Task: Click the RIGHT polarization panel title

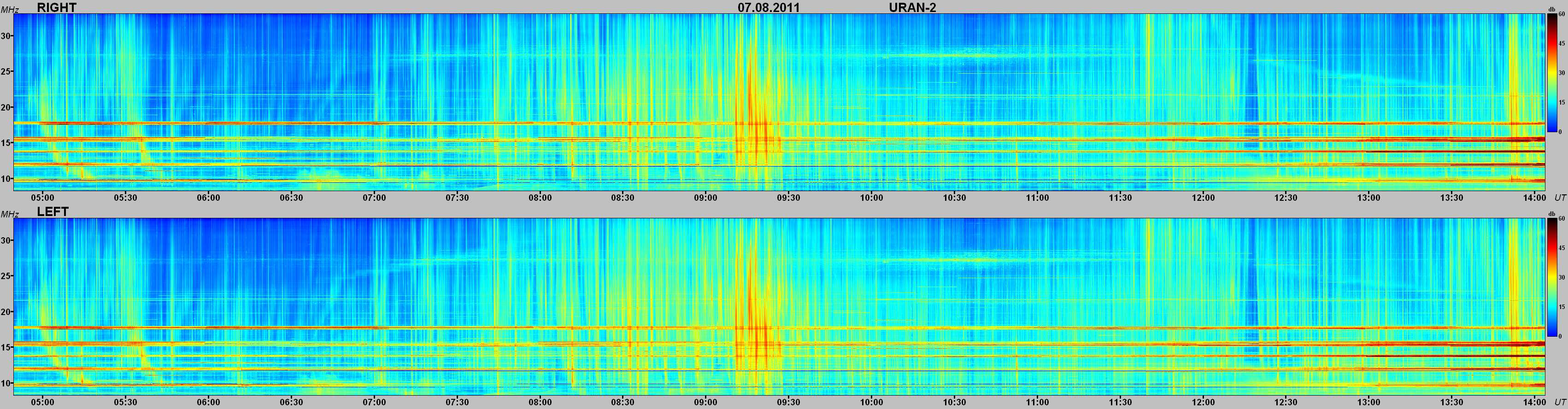Action: point(57,7)
